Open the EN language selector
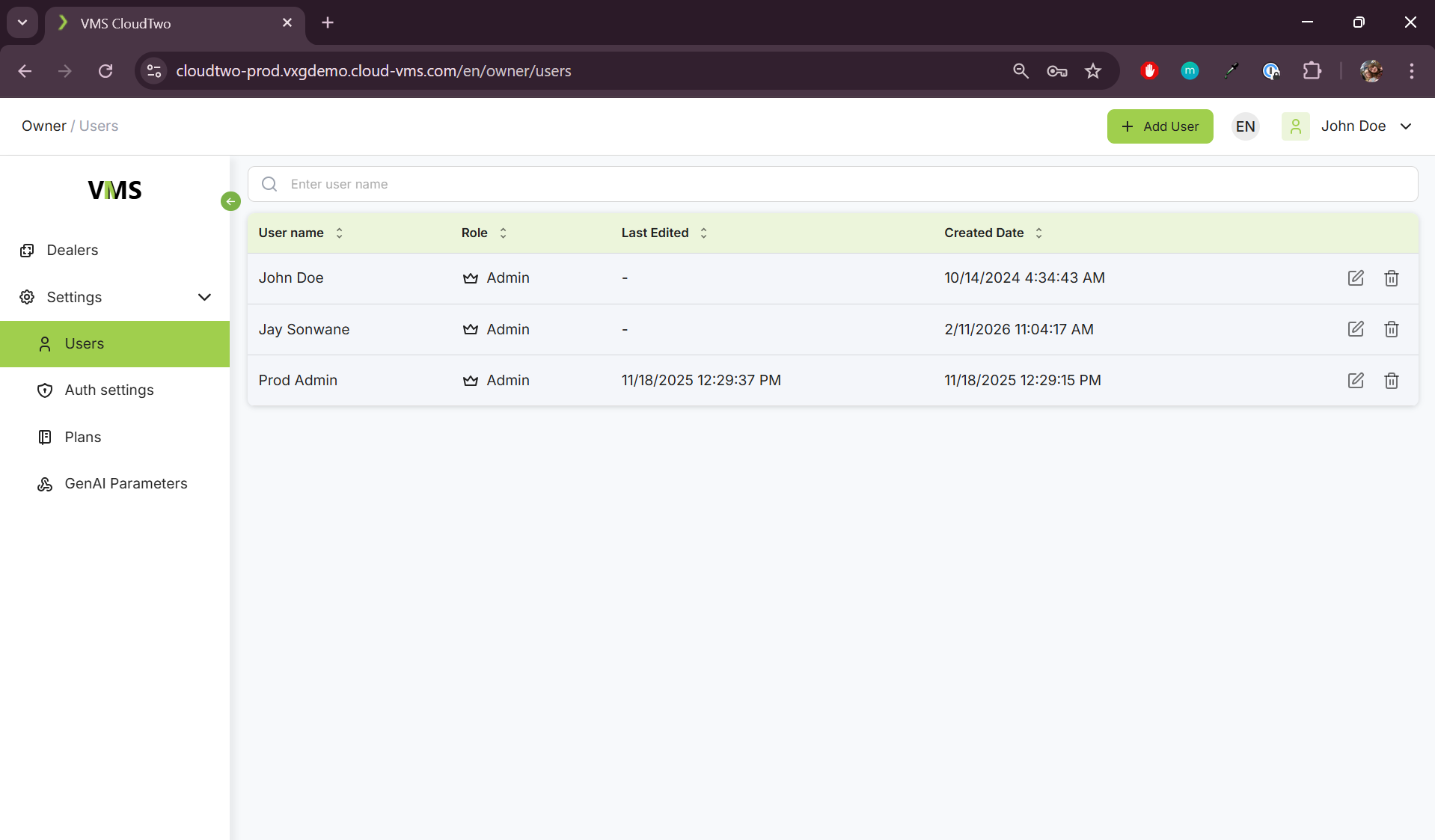The image size is (1435, 840). 1245,126
